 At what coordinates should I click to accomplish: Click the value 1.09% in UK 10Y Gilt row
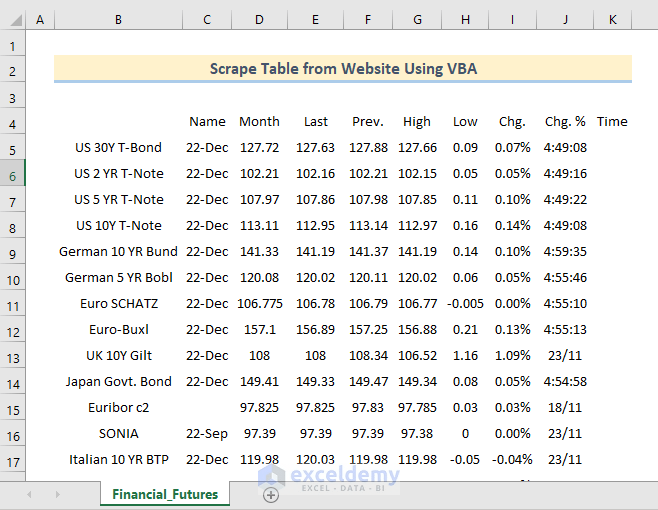(x=512, y=356)
